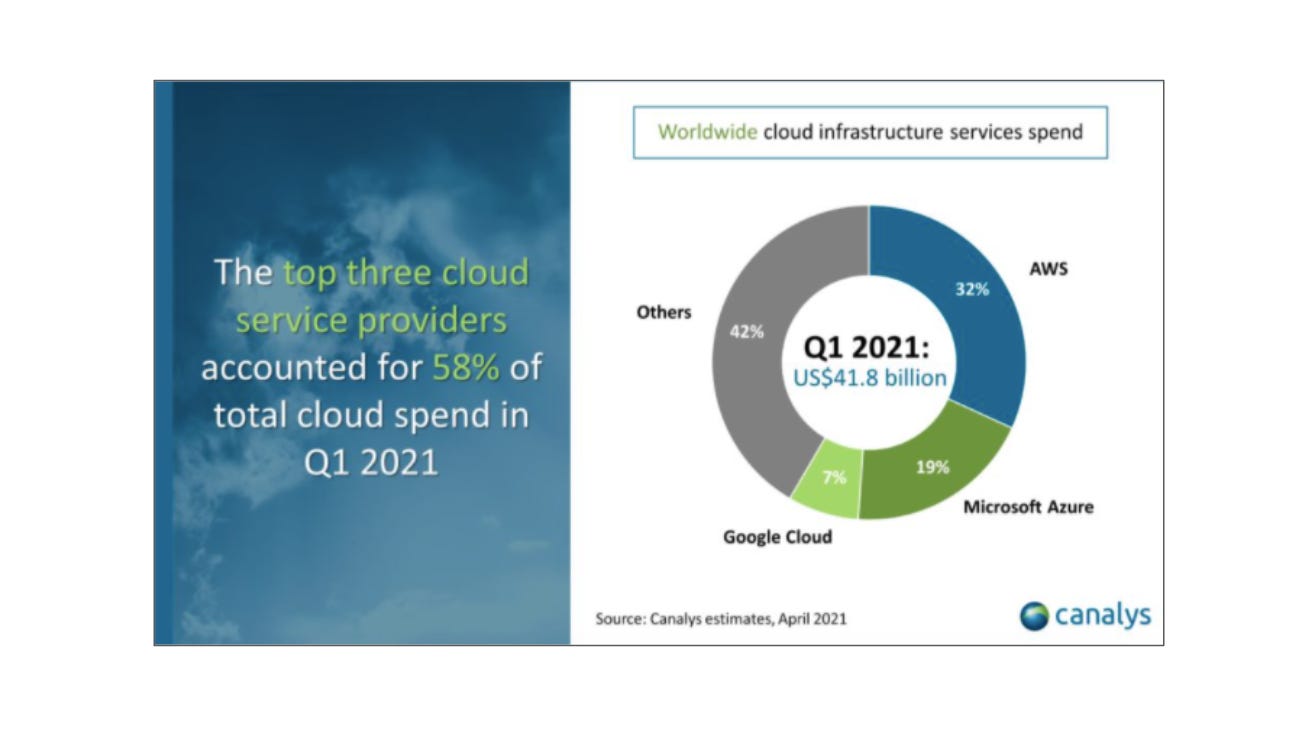Click the "42%" value
This screenshot has height=737, width=1302.
click(x=746, y=331)
